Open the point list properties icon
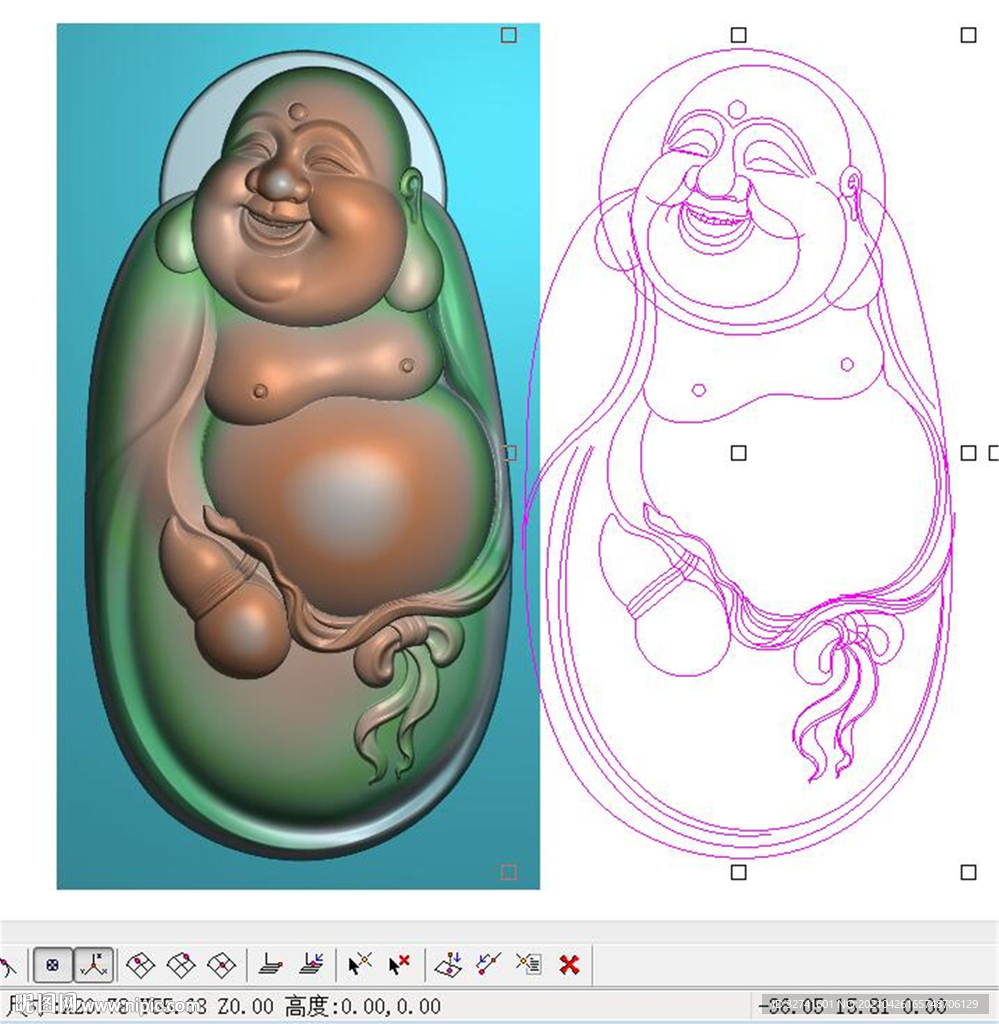This screenshot has width=999, height=1024. [528, 966]
